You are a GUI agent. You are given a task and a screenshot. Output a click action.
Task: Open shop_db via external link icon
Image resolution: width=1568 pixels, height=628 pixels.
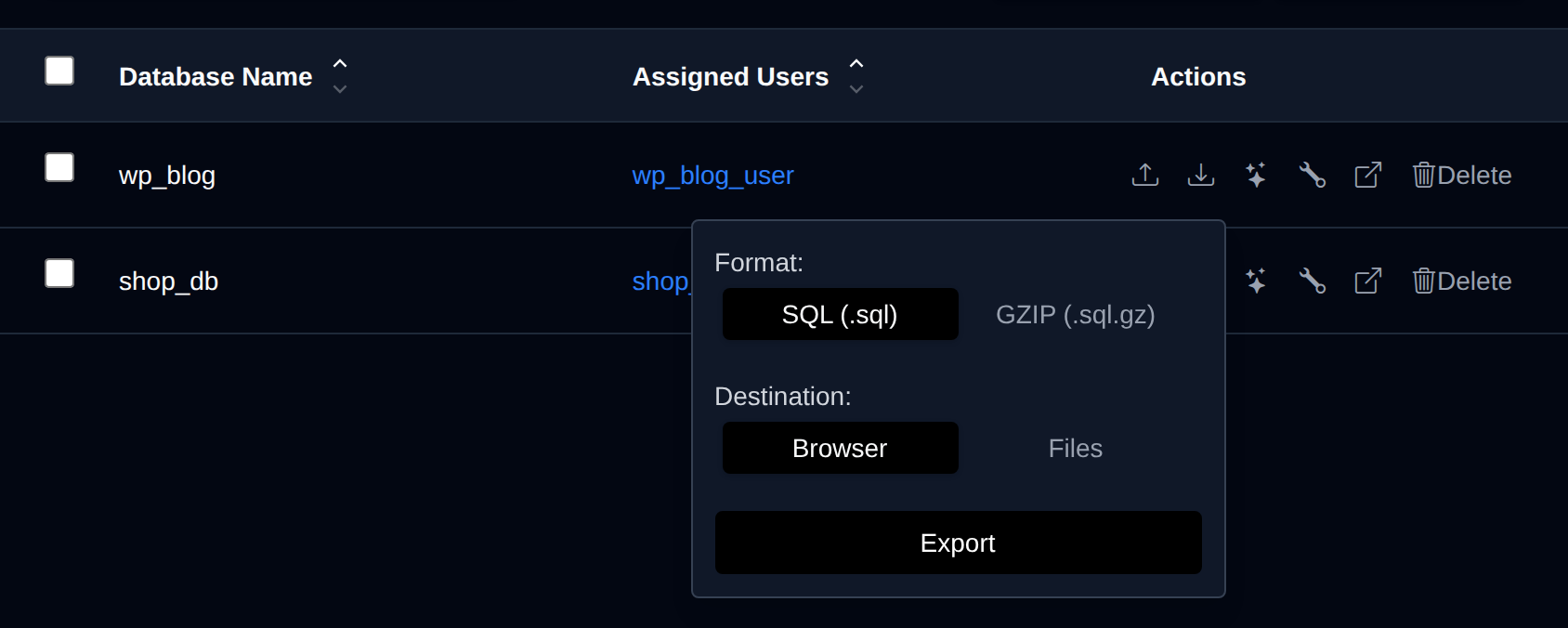pos(1368,281)
